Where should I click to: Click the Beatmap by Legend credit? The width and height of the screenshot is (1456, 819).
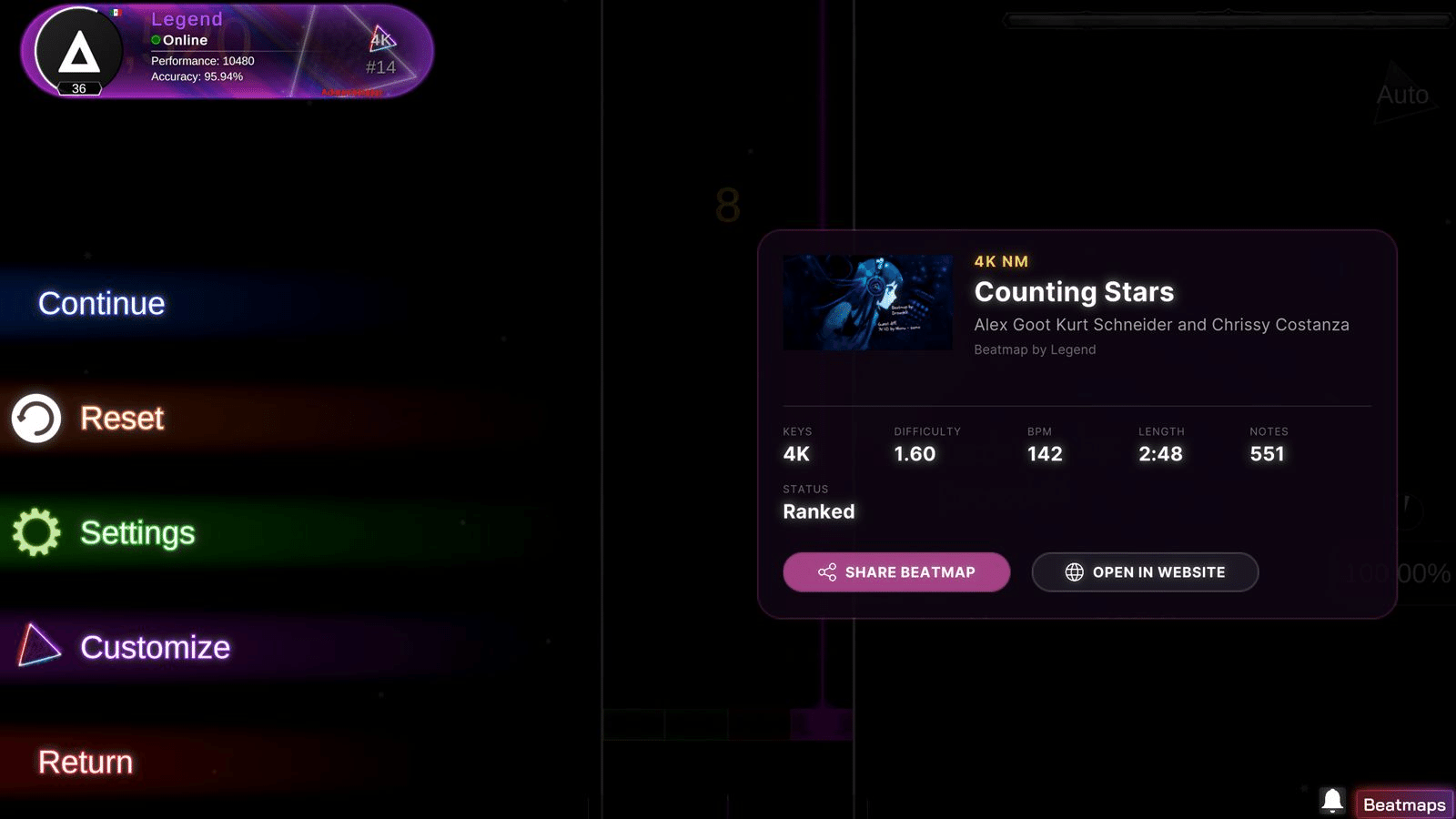[x=1035, y=349]
